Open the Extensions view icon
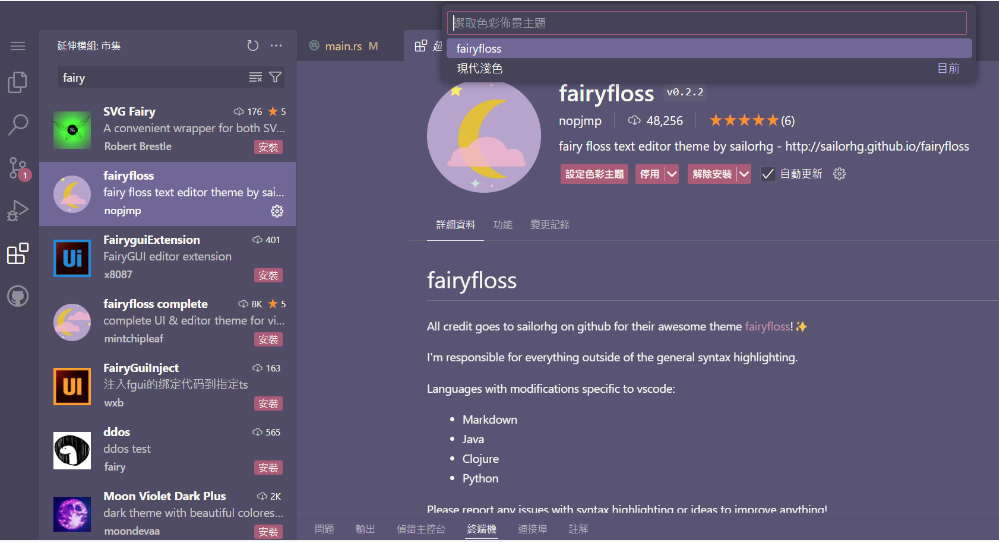999x542 pixels. pos(18,253)
